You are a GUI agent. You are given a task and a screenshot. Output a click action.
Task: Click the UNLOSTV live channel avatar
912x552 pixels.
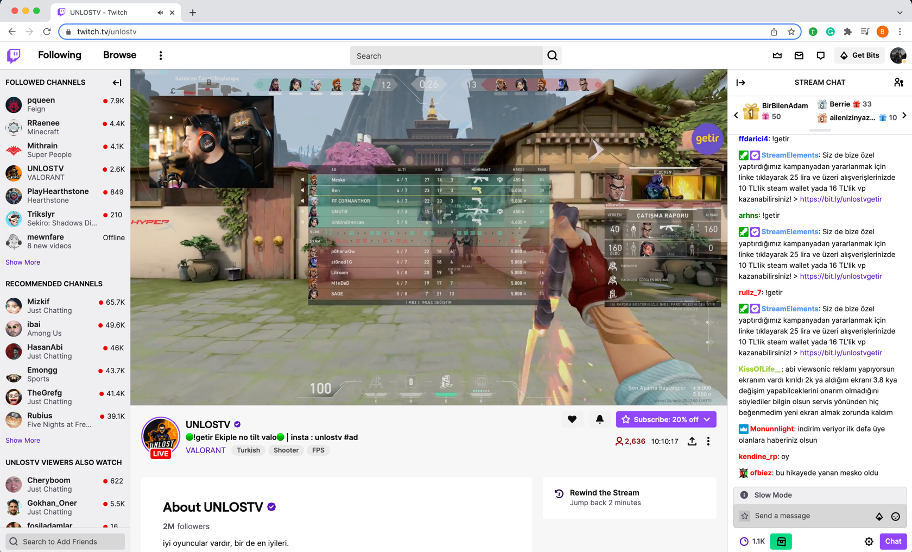coord(161,437)
